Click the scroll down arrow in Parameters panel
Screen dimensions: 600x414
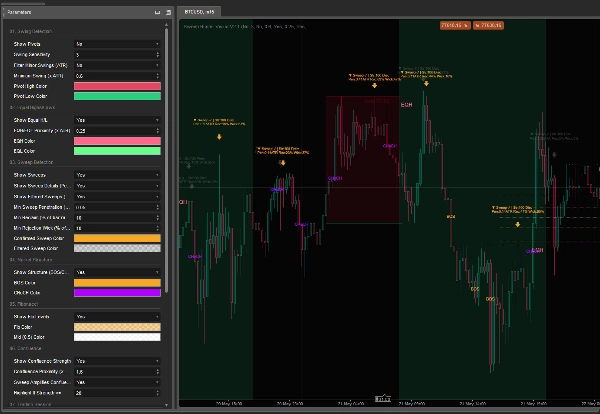(x=166, y=405)
